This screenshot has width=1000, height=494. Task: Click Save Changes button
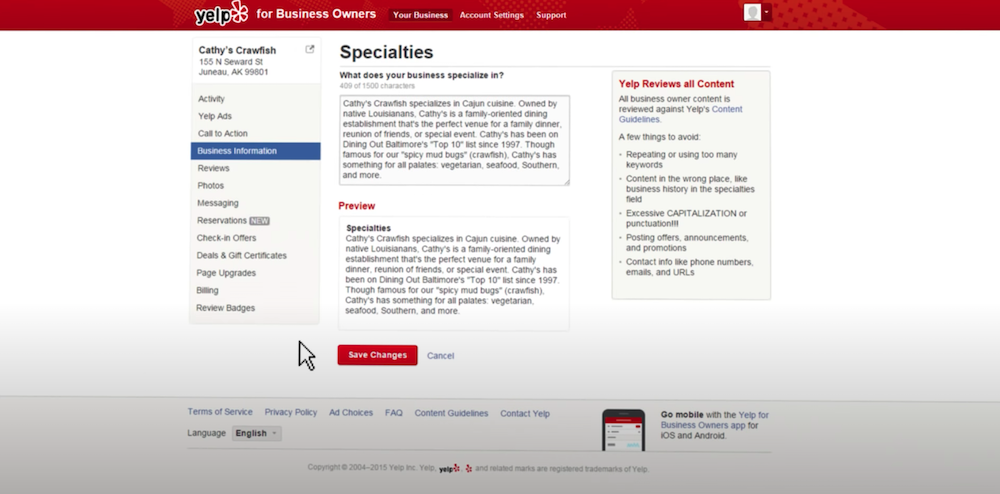[378, 355]
